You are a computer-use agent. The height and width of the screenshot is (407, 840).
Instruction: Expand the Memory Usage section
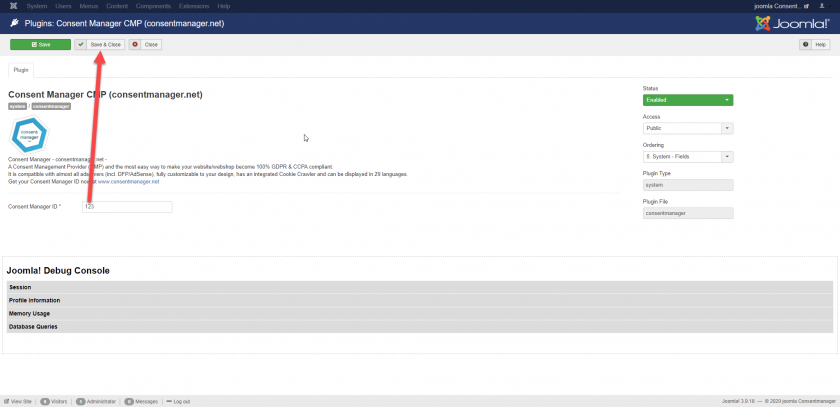pos(420,313)
